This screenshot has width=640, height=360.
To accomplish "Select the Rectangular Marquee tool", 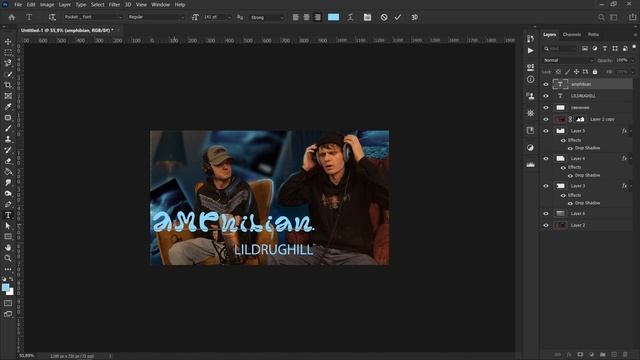I will pos(8,53).
